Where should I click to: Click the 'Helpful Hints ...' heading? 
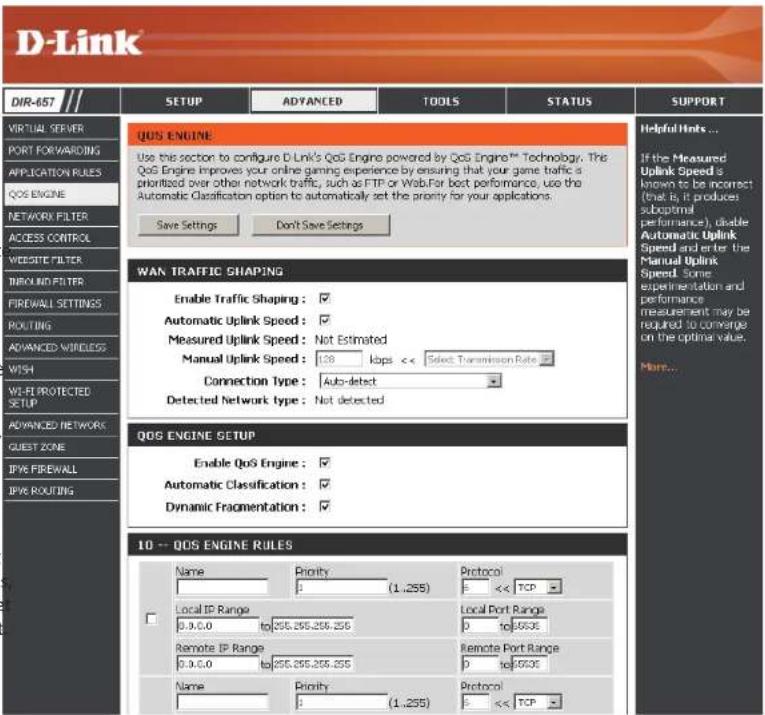[x=679, y=129]
